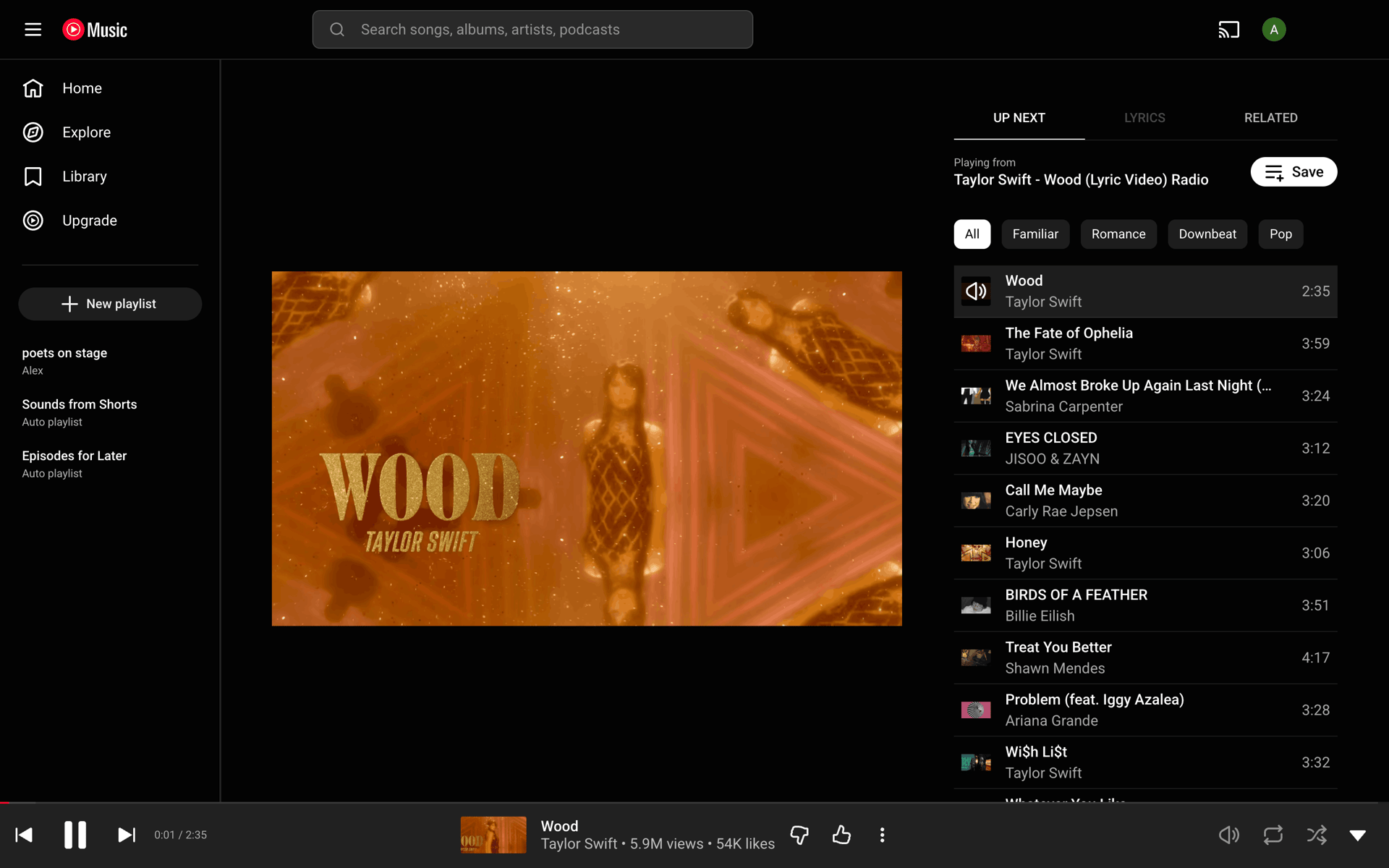
Task: Open the Upgrade page
Action: [110, 221]
